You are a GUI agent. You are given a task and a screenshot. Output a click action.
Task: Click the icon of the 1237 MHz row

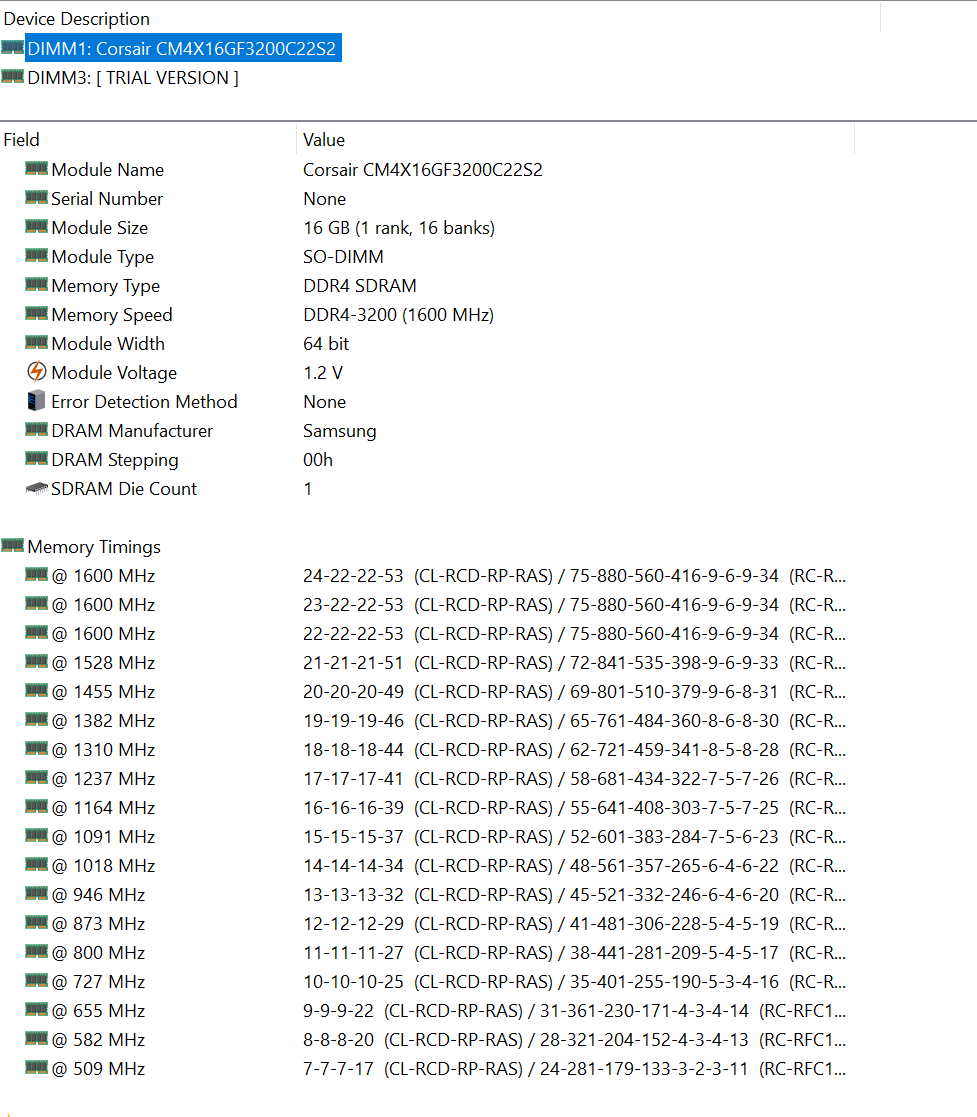pyautogui.click(x=36, y=777)
